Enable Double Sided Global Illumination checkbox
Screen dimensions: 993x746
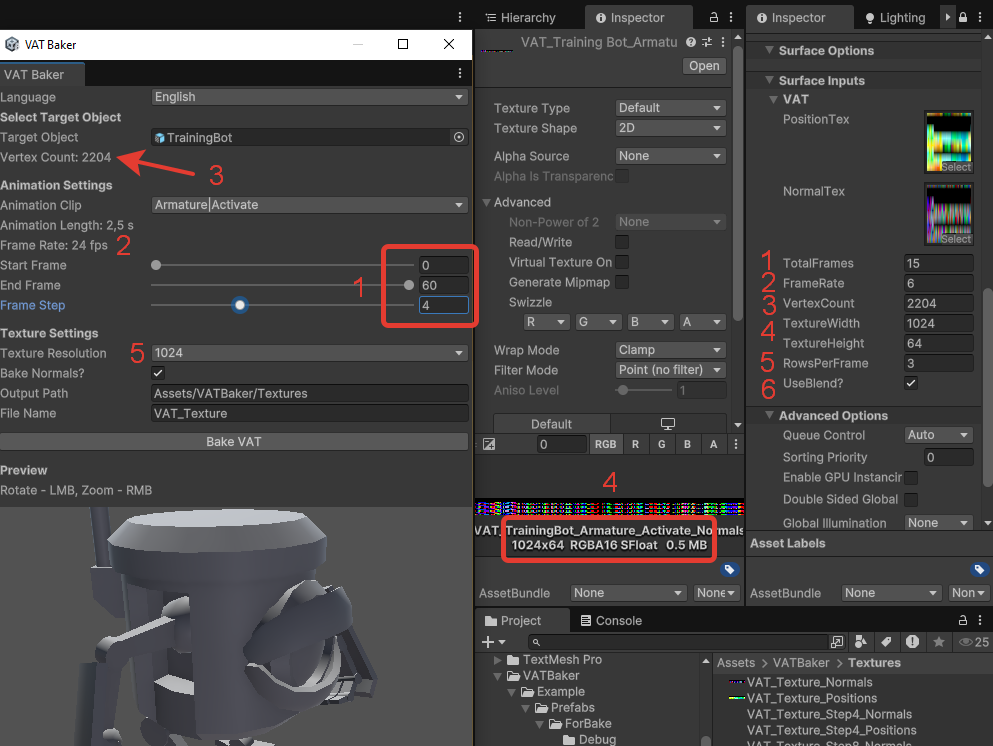click(x=911, y=500)
